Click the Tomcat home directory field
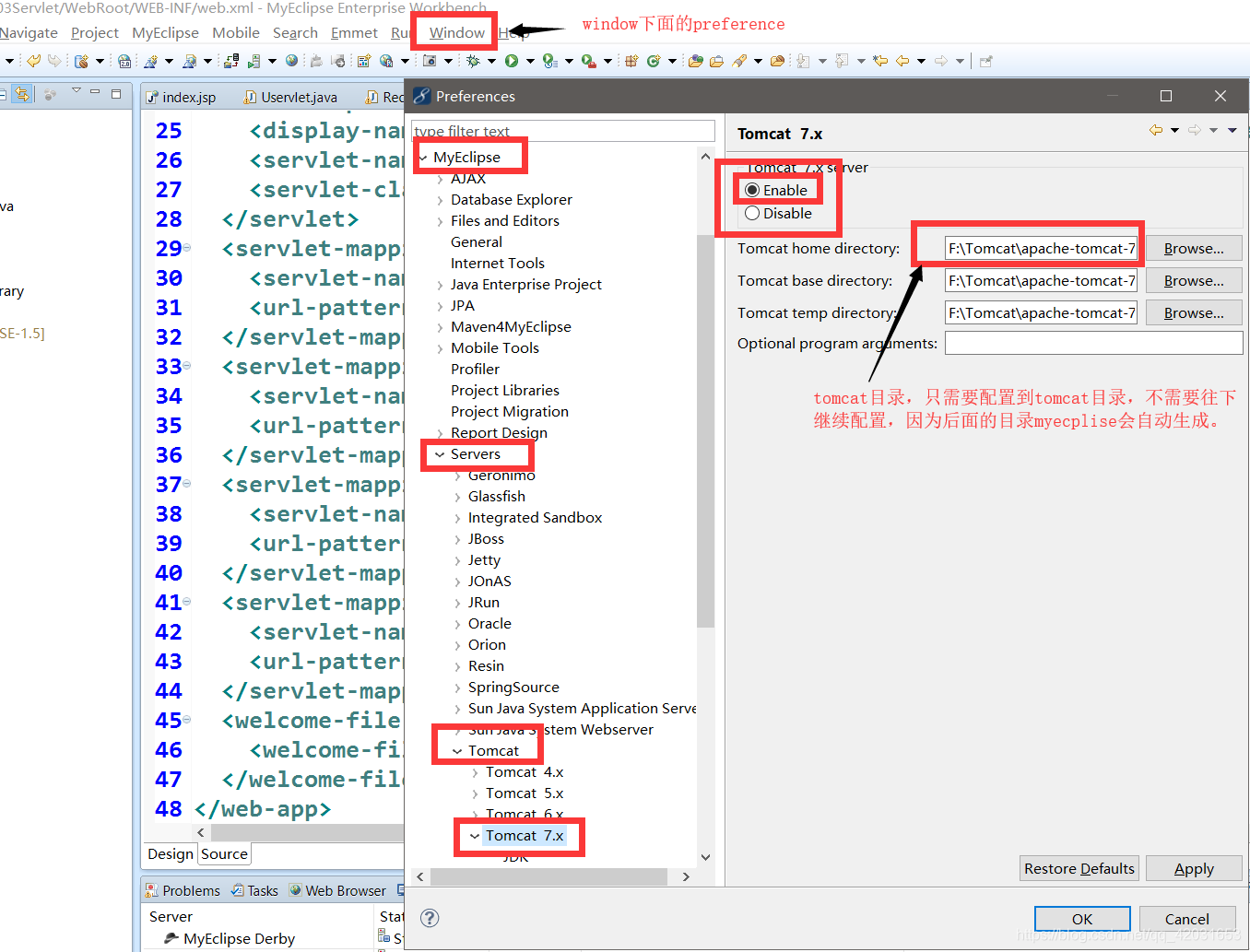Screen dimensions: 1250x952 [1041, 248]
